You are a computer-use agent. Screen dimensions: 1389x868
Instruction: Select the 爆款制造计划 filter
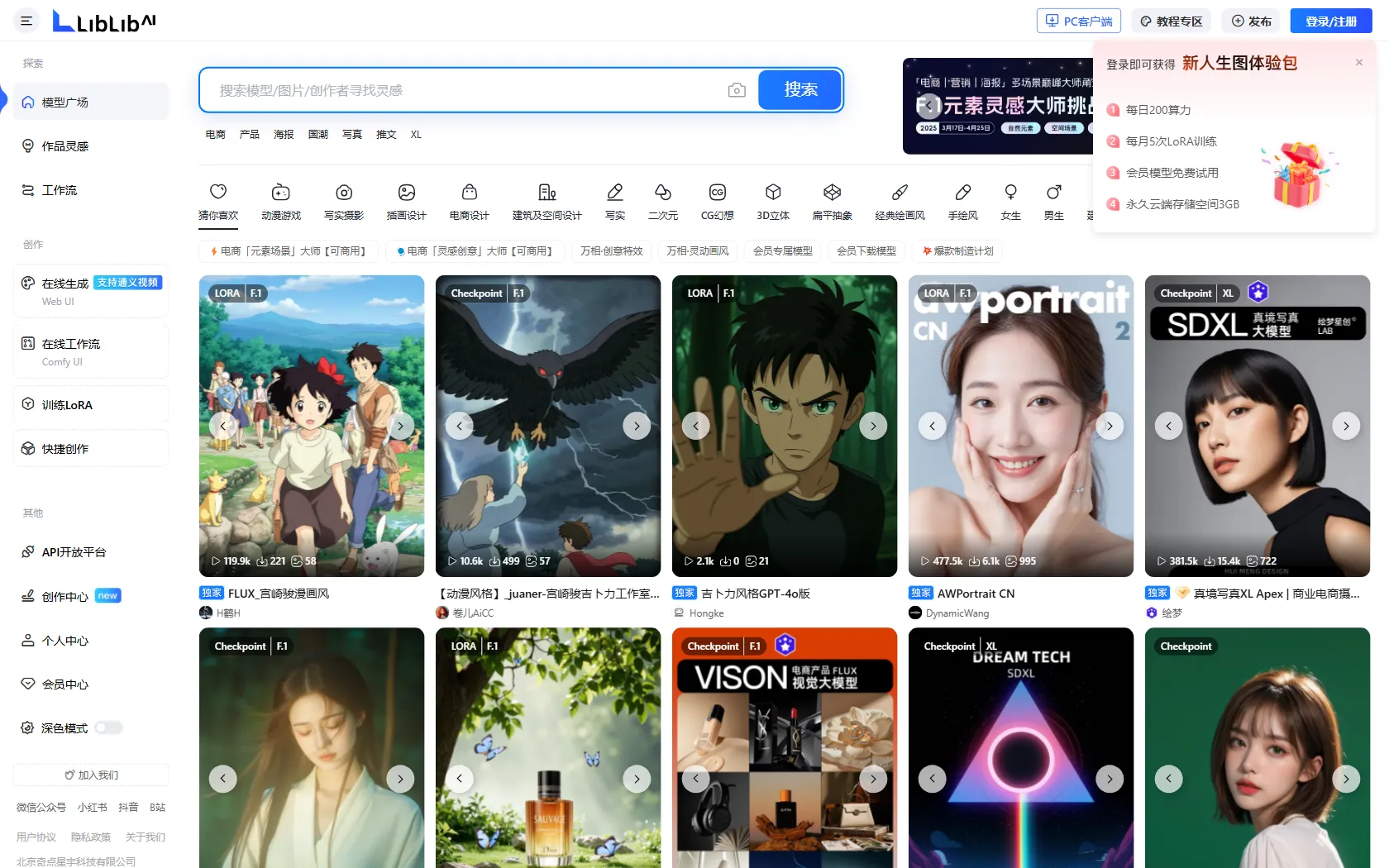(957, 250)
